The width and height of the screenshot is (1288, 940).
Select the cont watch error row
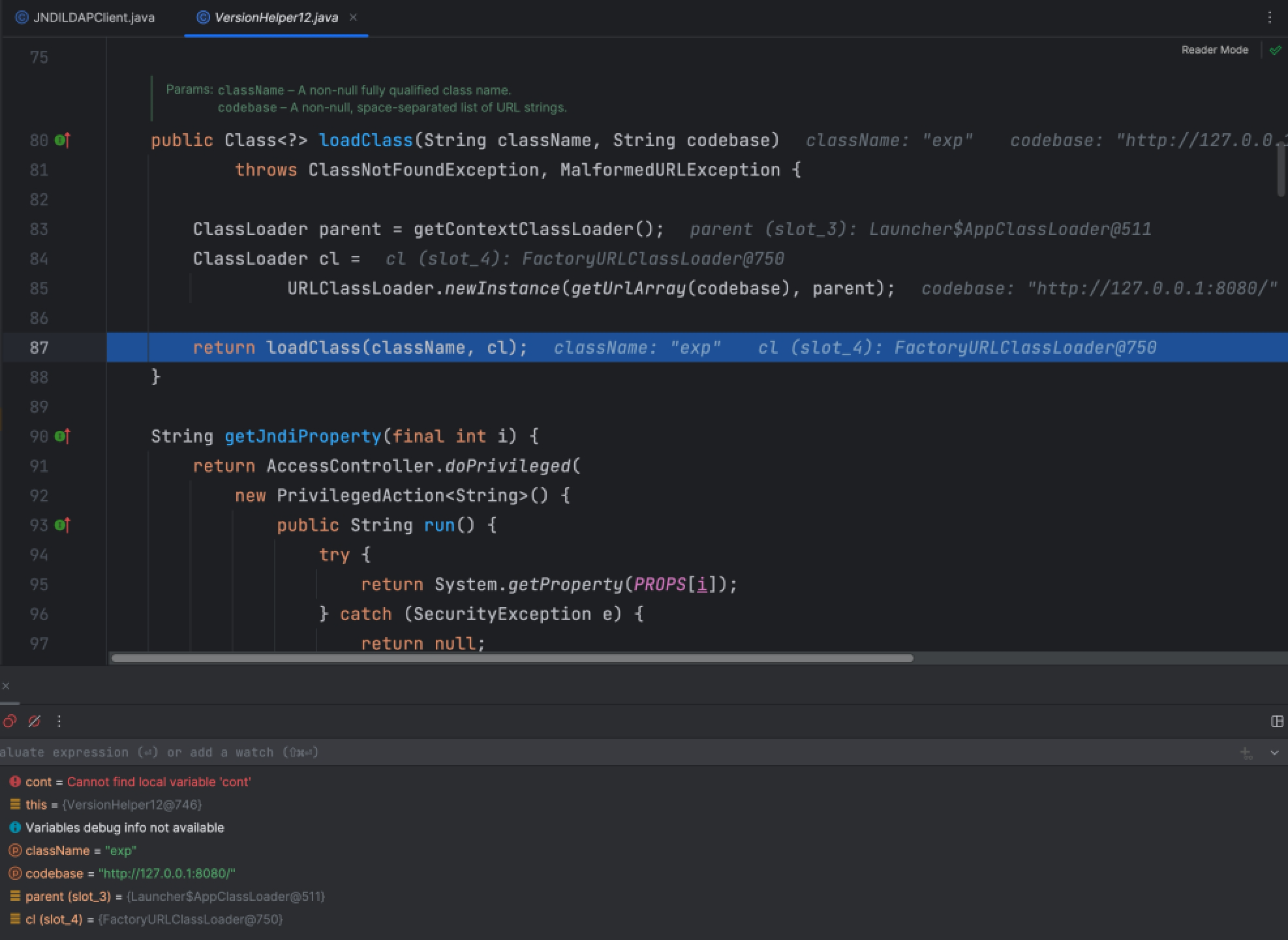pos(644,782)
